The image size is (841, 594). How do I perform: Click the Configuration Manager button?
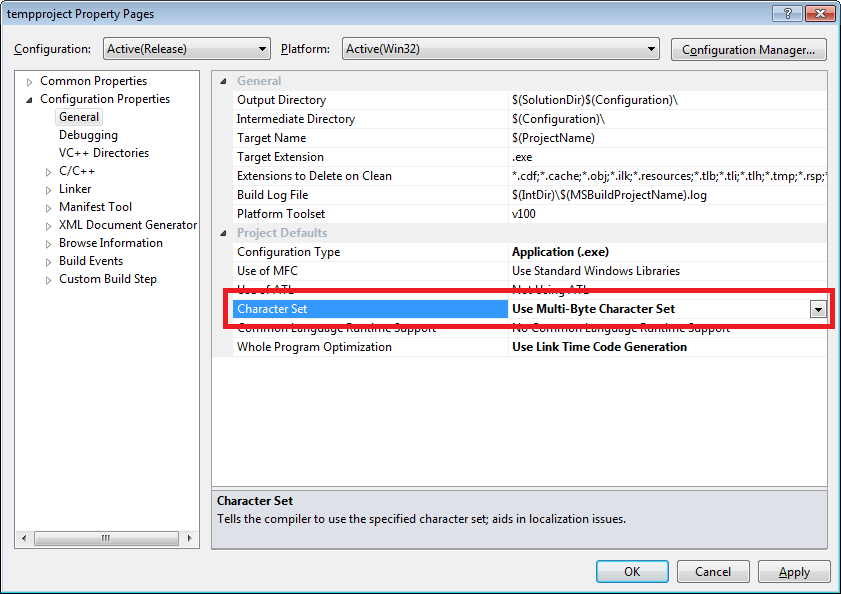748,49
